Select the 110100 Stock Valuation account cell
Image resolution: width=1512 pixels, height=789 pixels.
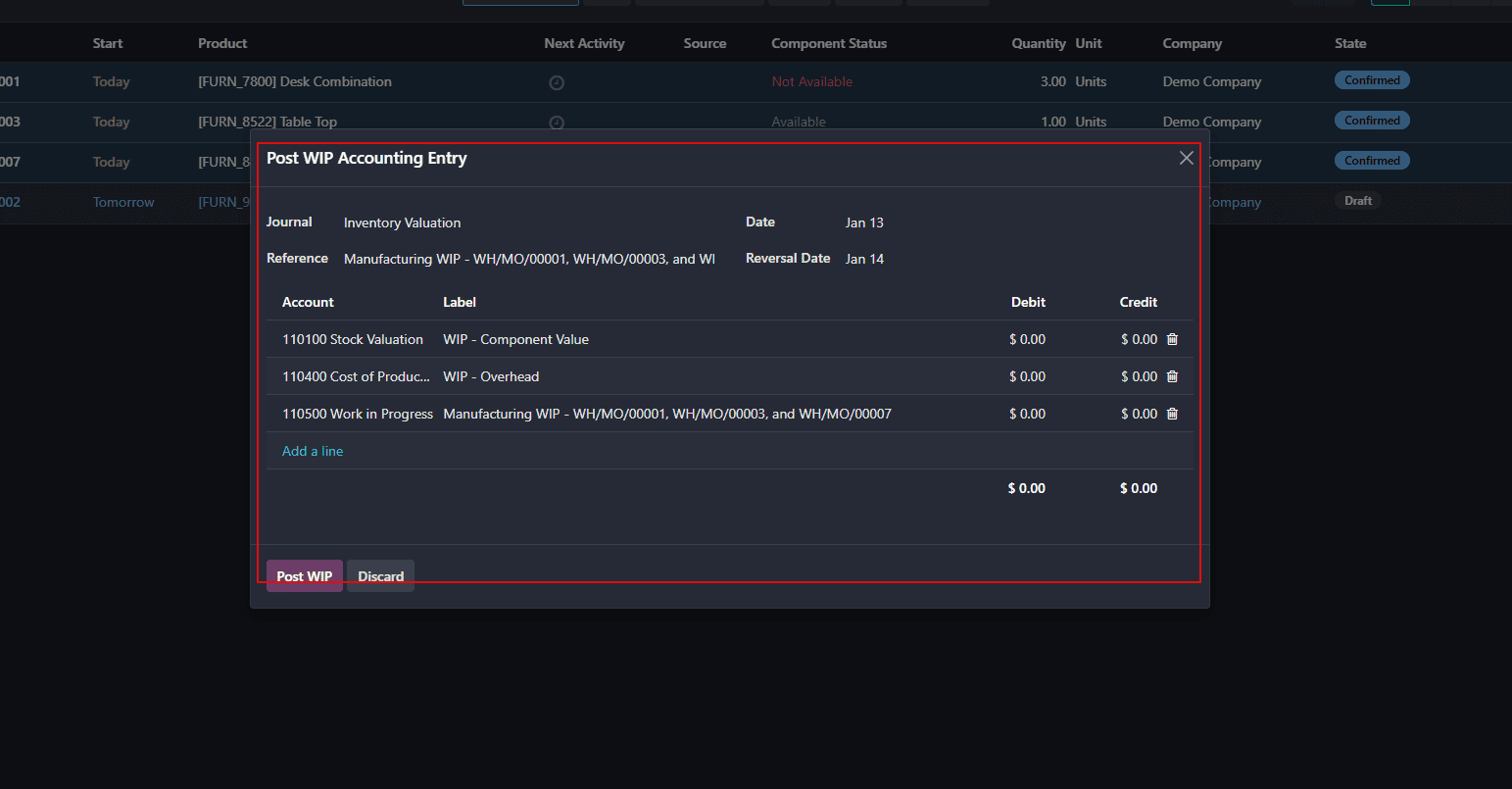coord(353,339)
